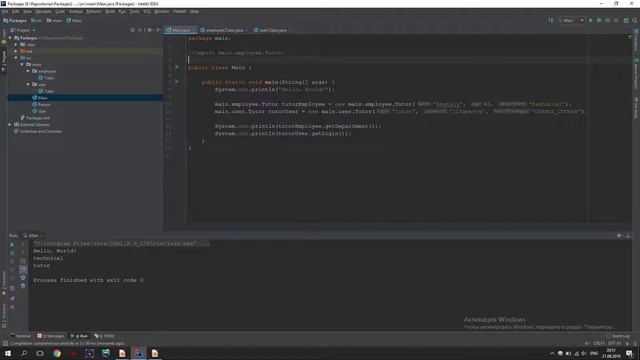Select Packages.iml file in tree
The image size is (640, 360).
pyautogui.click(x=35, y=118)
